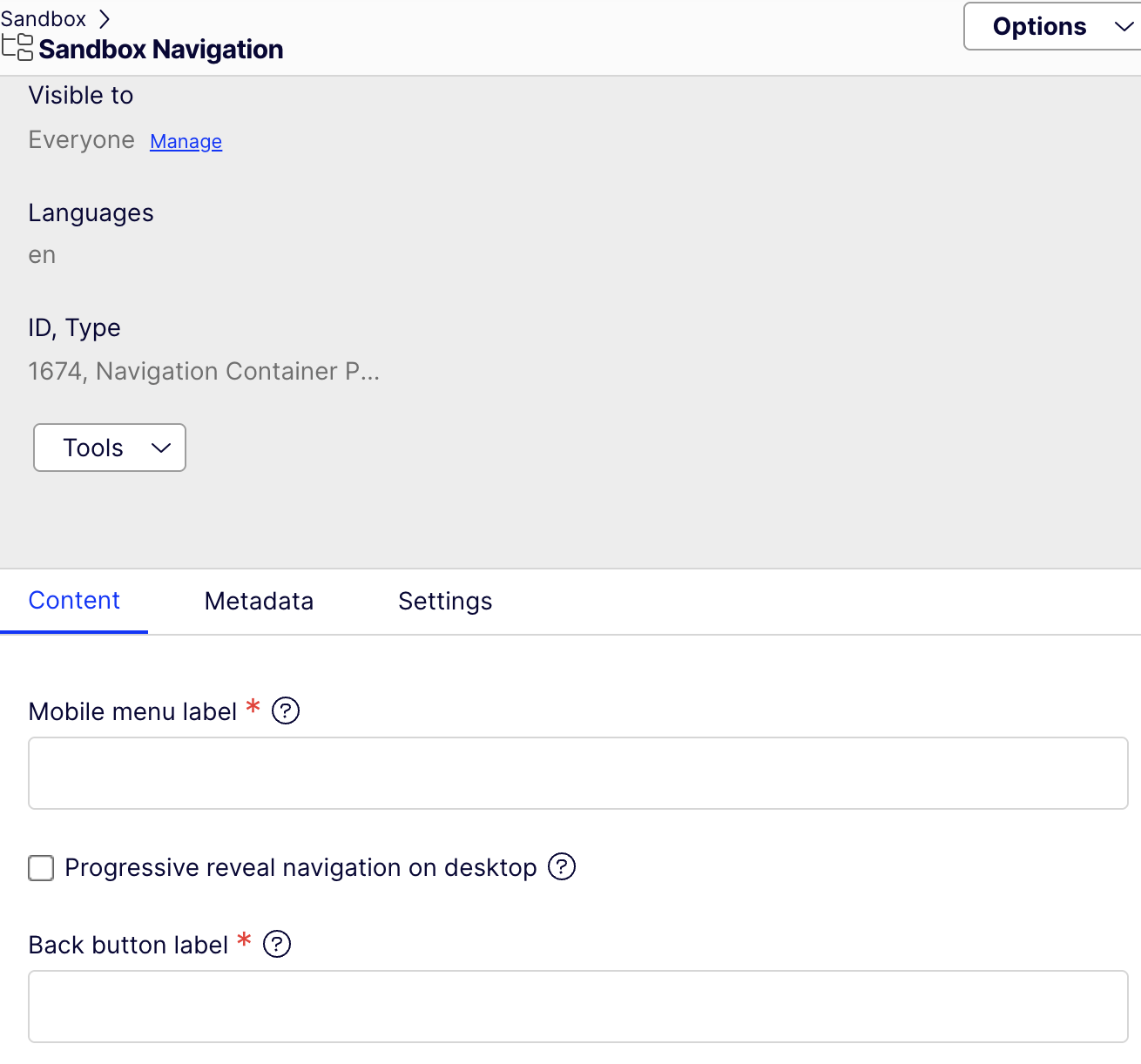Viewport: 1141px width, 1064px height.
Task: Enable Progressive reveal navigation on desktop checkbox
Action: coord(41,868)
